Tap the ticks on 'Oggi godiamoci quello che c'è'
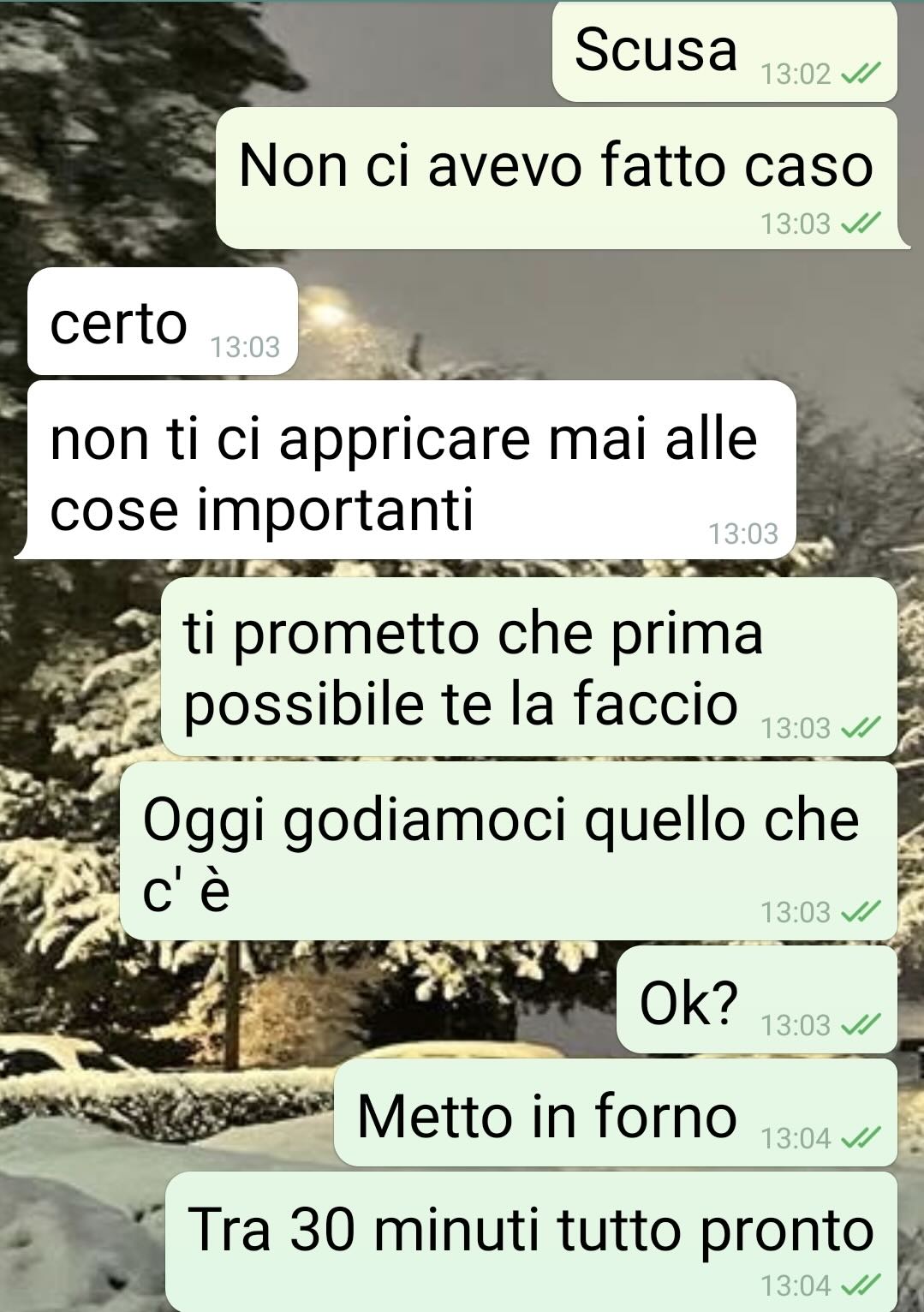The image size is (924, 1312). pos(861,912)
